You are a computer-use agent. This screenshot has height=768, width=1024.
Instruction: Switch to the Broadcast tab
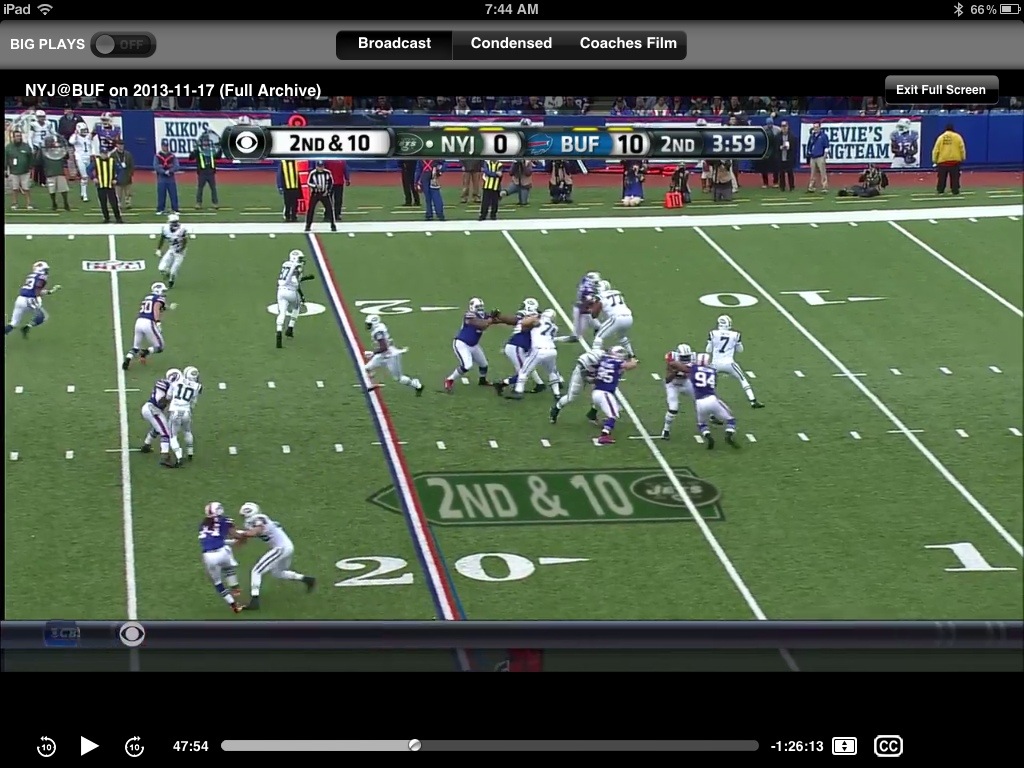click(394, 44)
